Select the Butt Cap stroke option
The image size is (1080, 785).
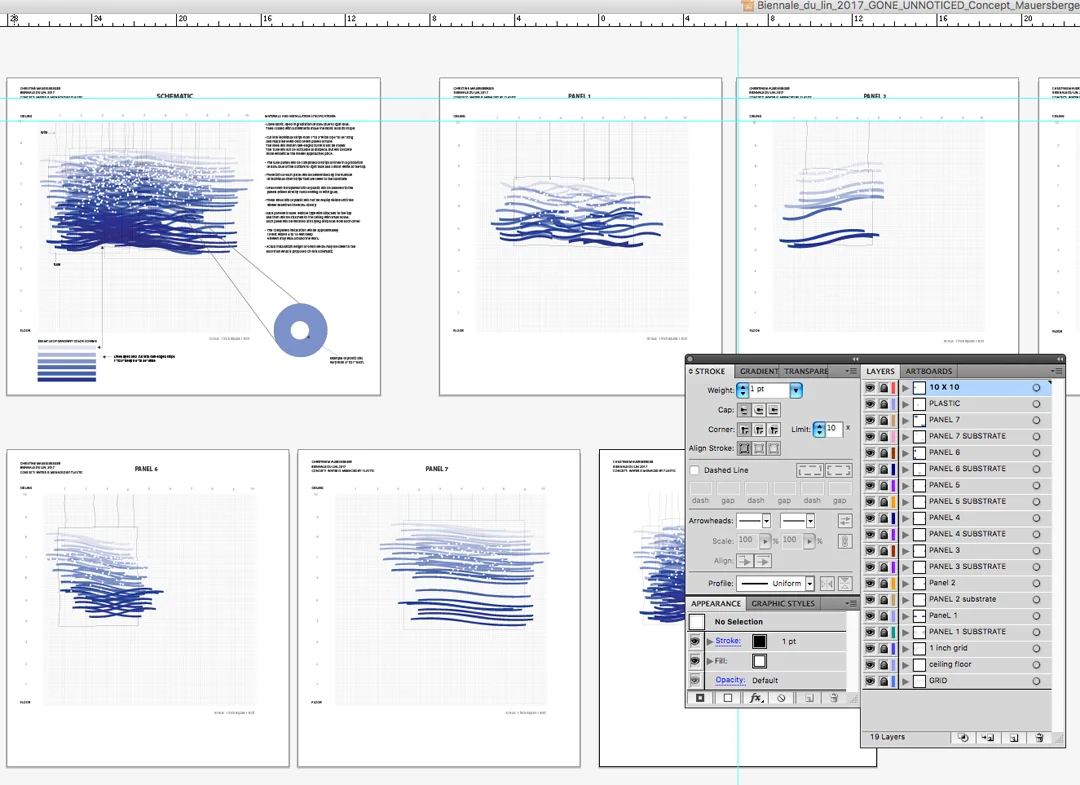coord(744,410)
